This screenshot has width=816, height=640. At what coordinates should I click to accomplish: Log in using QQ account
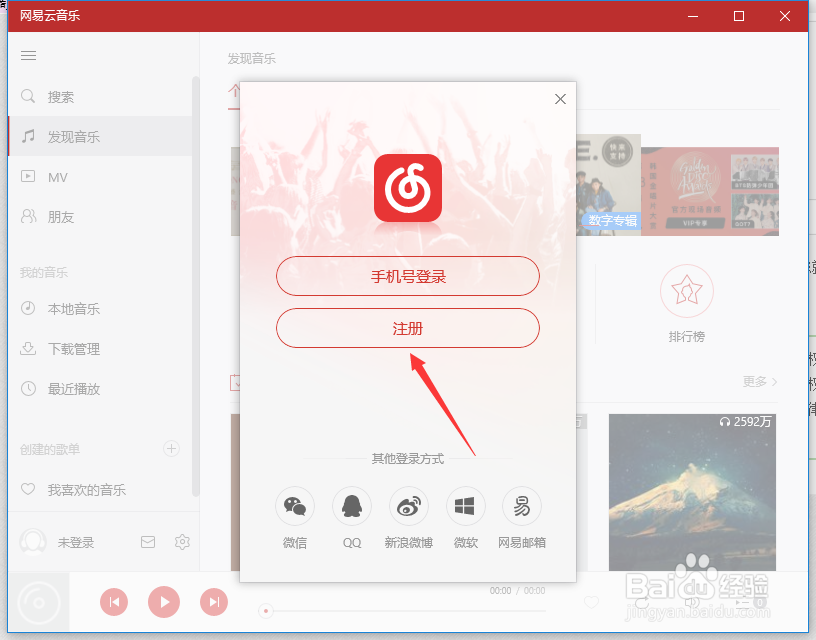(x=351, y=506)
